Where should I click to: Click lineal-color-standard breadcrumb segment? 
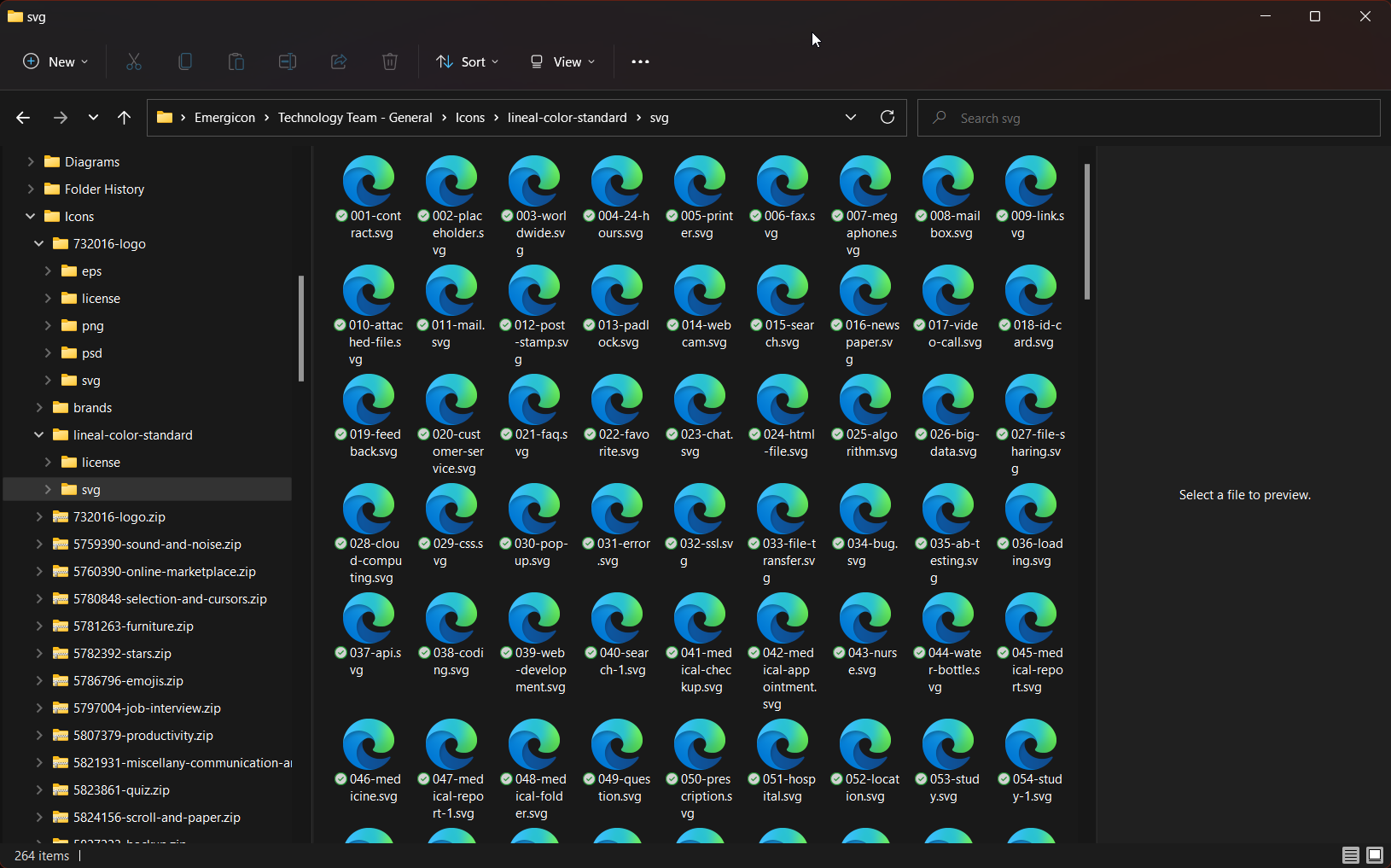567,118
